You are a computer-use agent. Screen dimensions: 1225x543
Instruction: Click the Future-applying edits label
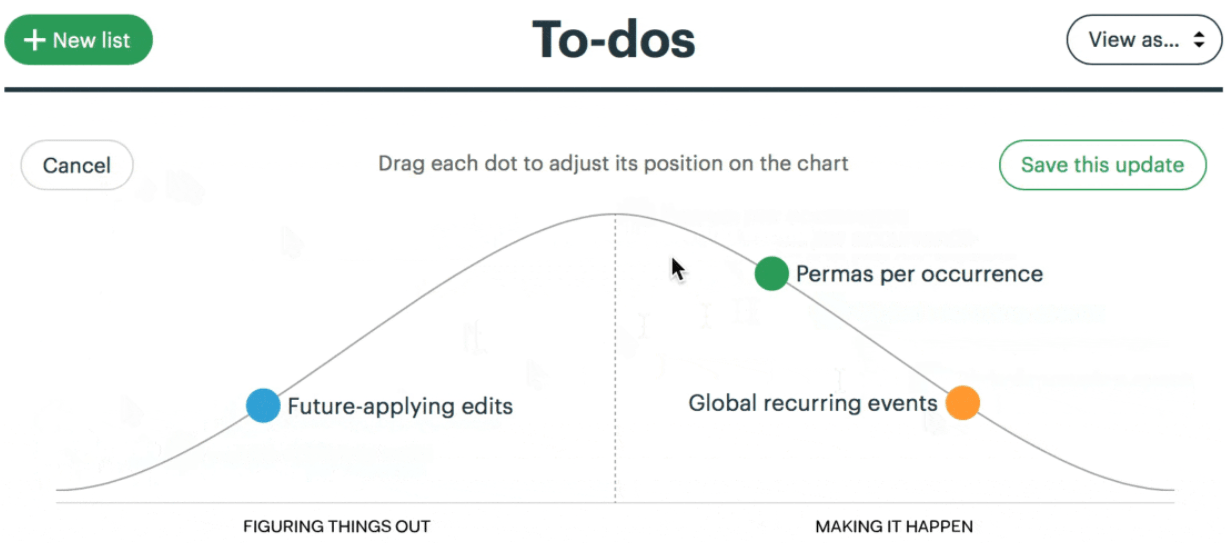400,407
